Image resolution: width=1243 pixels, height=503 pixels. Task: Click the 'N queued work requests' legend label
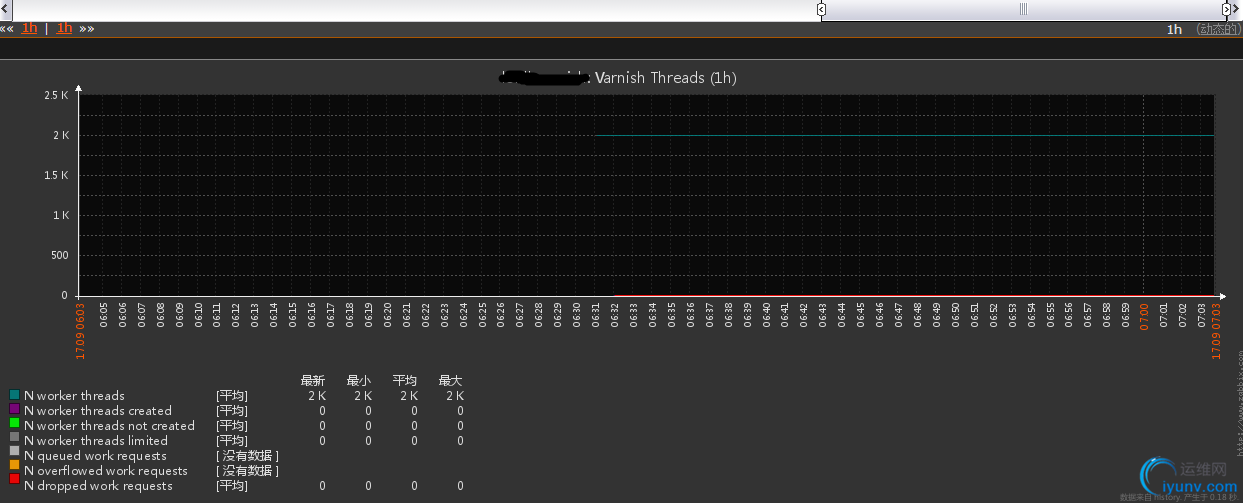(x=95, y=456)
